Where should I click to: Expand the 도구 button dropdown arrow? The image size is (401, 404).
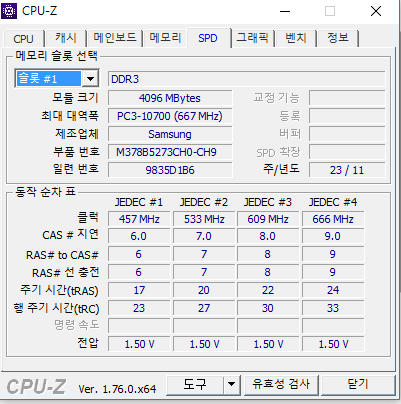231,385
